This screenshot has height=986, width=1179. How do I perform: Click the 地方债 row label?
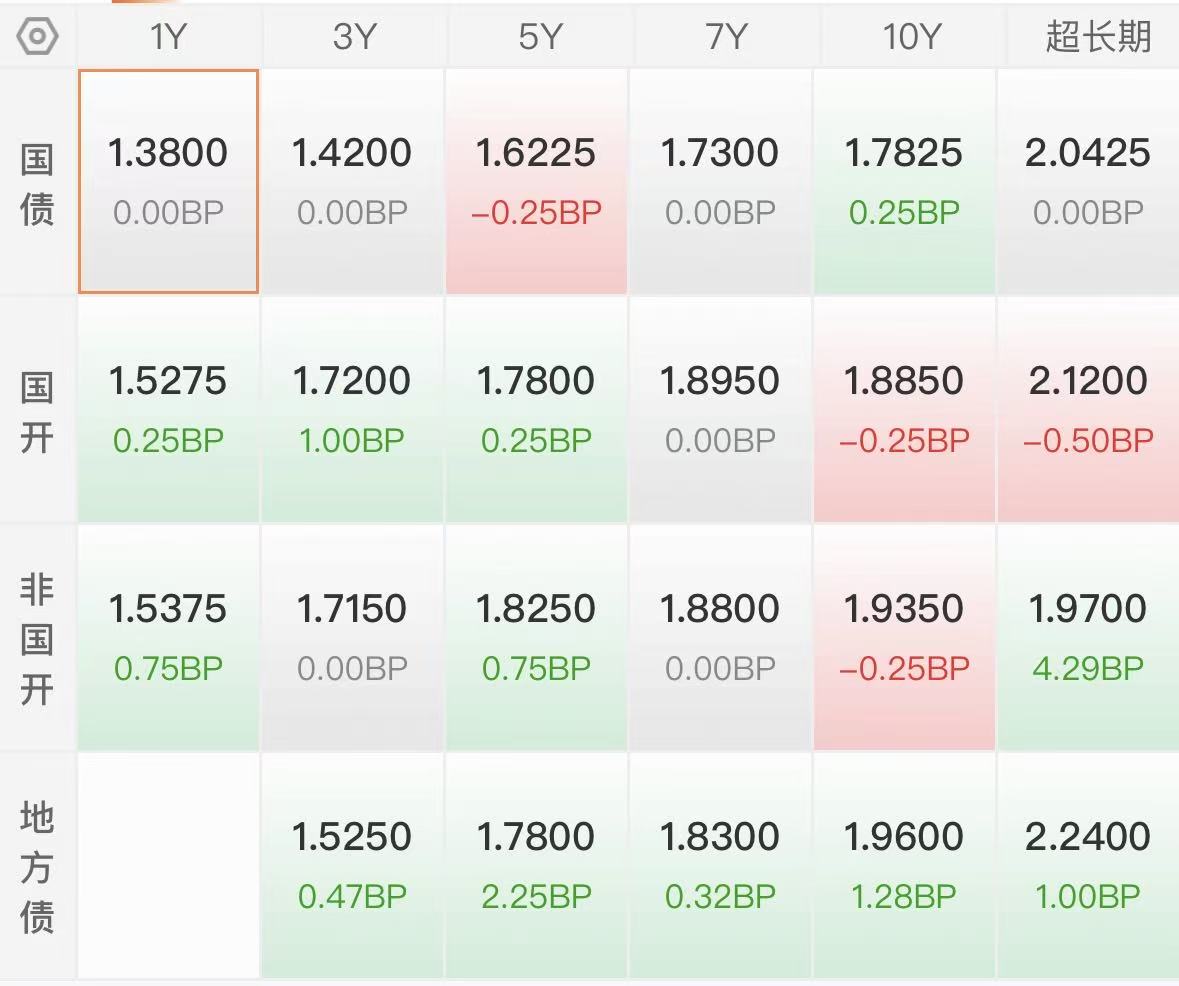(38, 866)
